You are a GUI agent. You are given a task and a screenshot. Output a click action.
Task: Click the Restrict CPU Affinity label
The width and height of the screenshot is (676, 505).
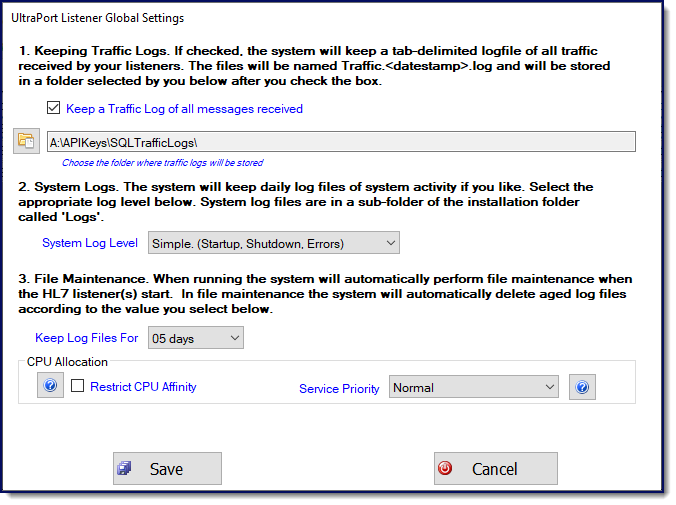(x=143, y=386)
